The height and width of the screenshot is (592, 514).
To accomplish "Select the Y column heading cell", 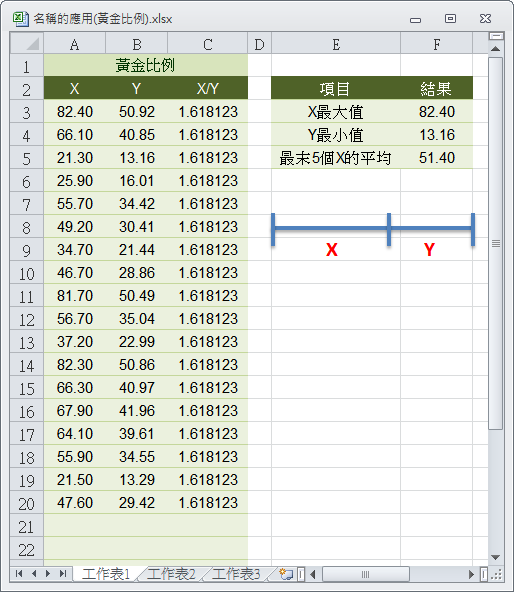I will tap(136, 88).
